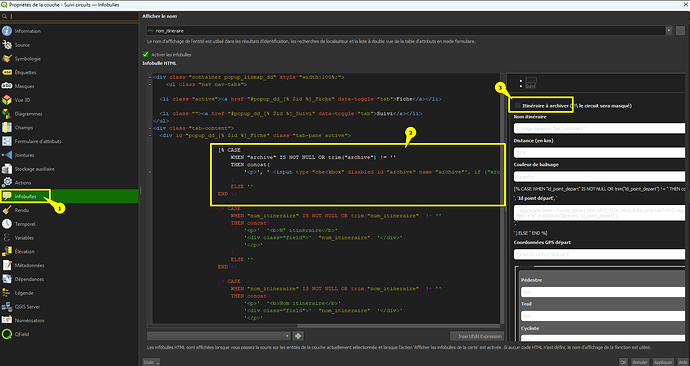This screenshot has height=366, width=690.
Task: Toggle Activer les infobulles checkbox
Action: tap(145, 54)
